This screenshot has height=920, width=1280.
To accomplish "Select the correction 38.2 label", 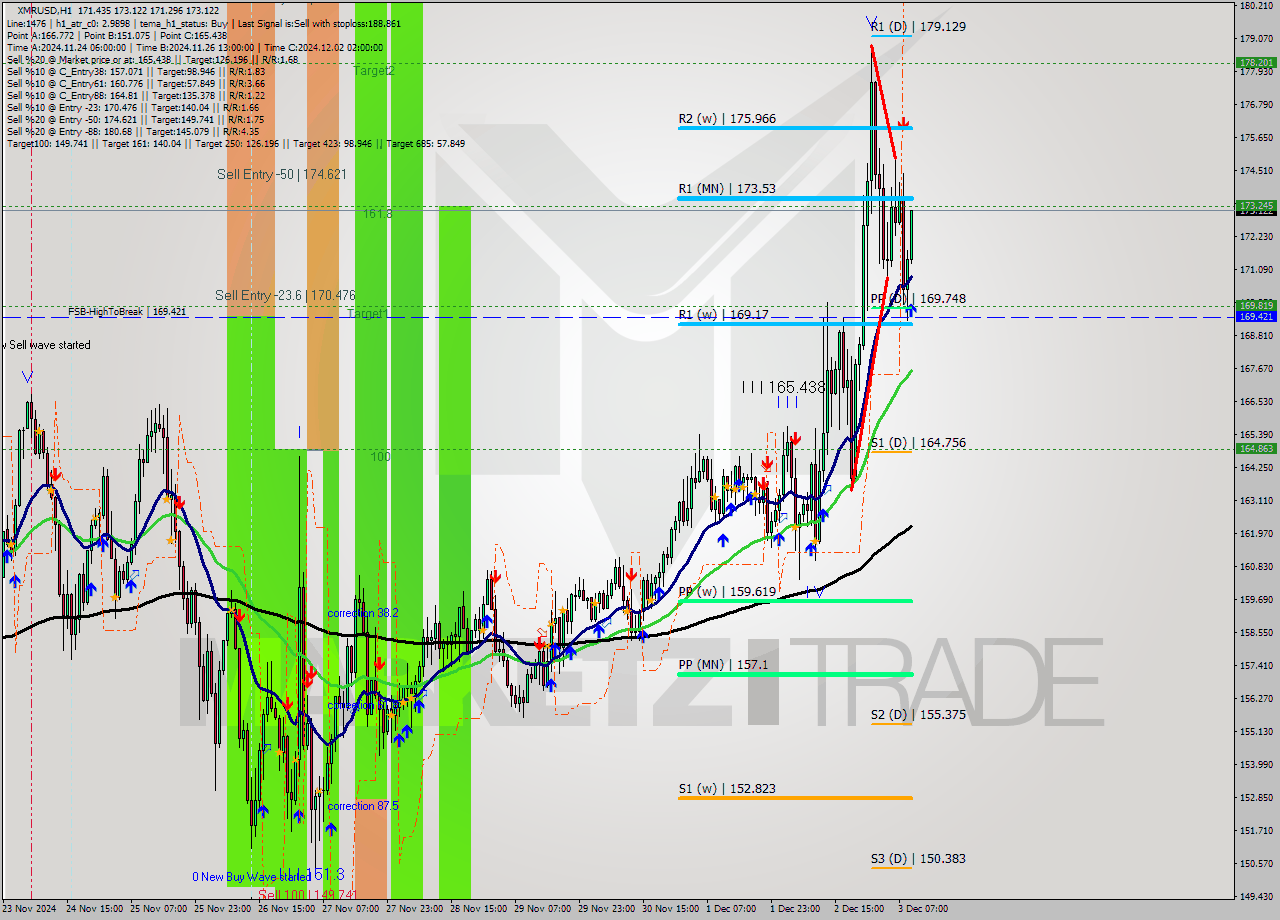I will click(x=364, y=613).
